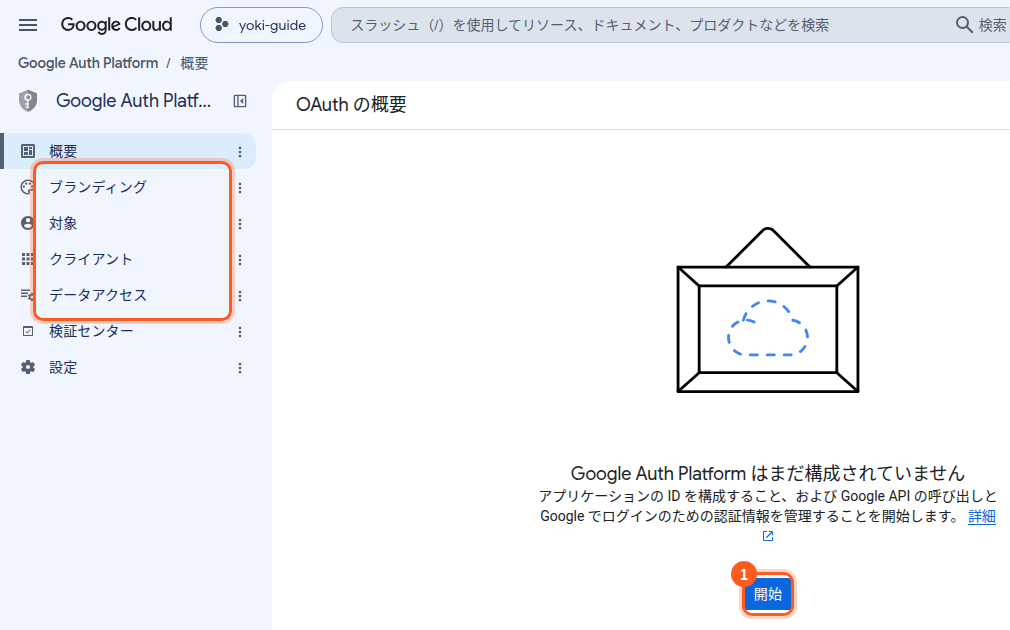Click the 概要 dashboard icon
Image resolution: width=1010 pixels, height=630 pixels.
(x=28, y=151)
